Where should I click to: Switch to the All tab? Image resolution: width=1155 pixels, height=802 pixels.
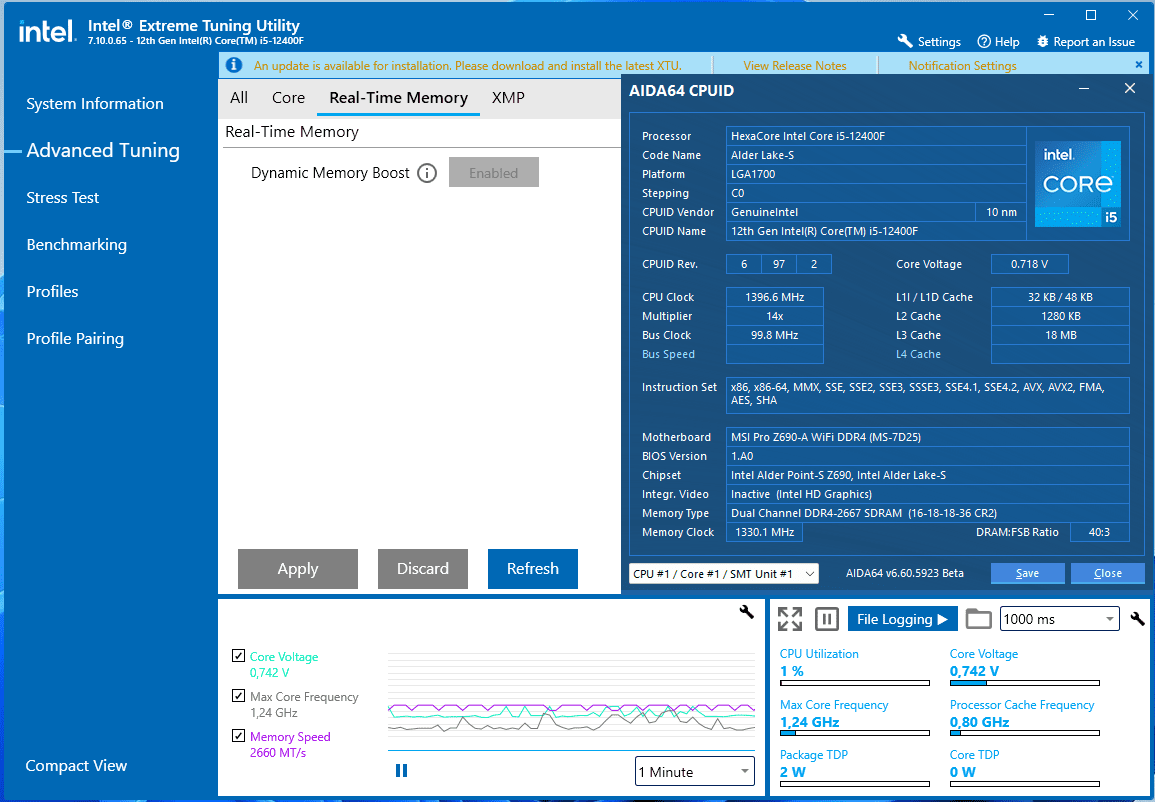pyautogui.click(x=239, y=98)
